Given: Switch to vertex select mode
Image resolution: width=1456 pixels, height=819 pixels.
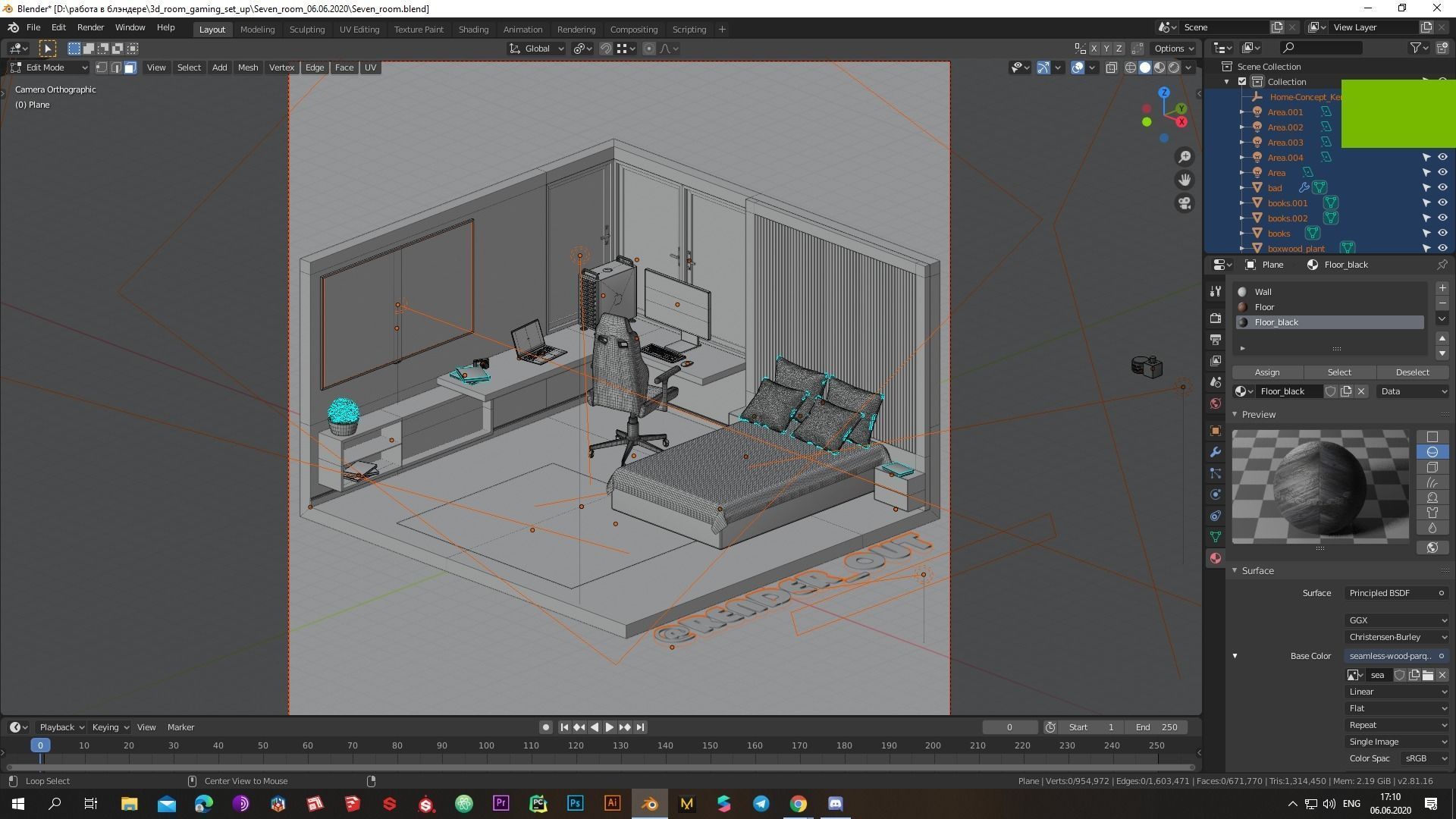Looking at the screenshot, I should 101,67.
